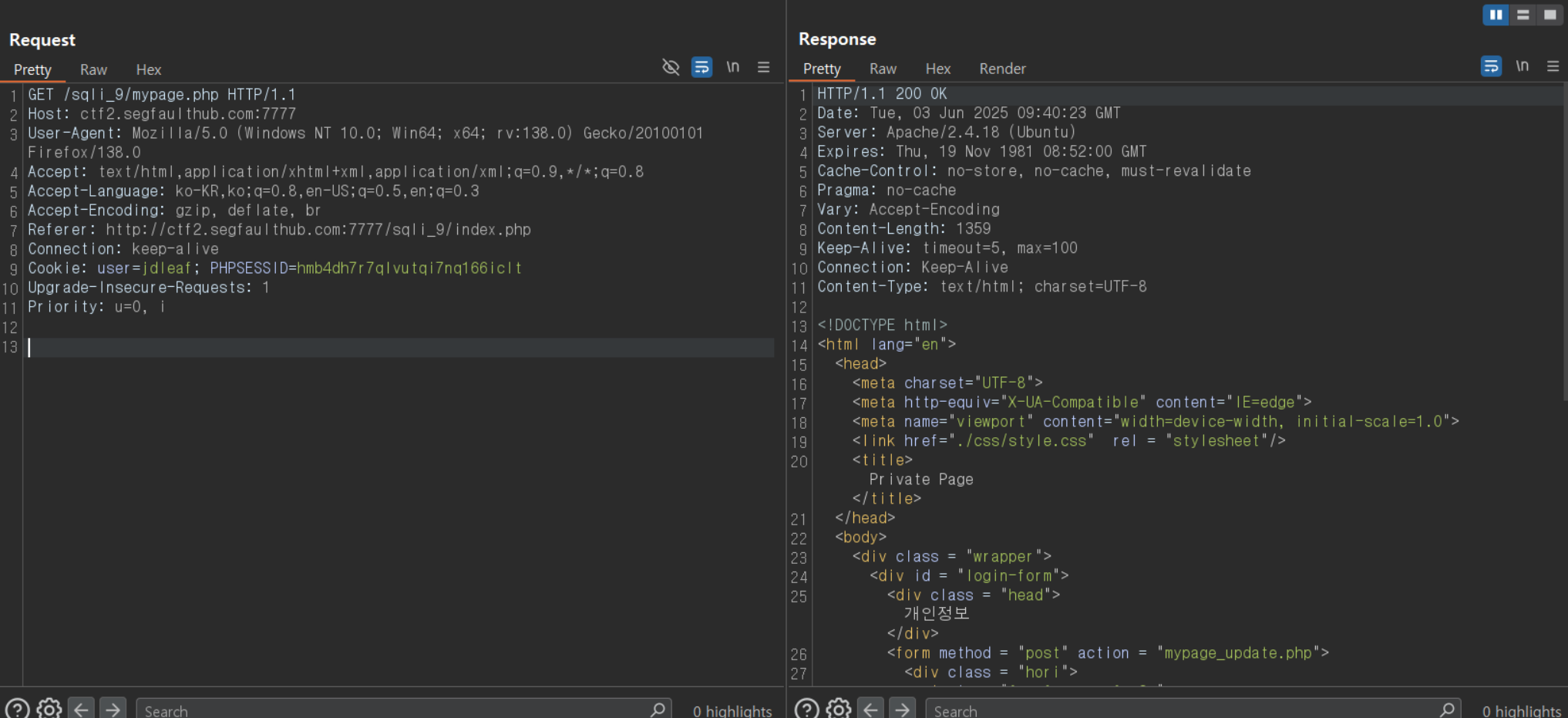
Task: Click the Keep-Alive: timeout=5 header
Action: [947, 248]
